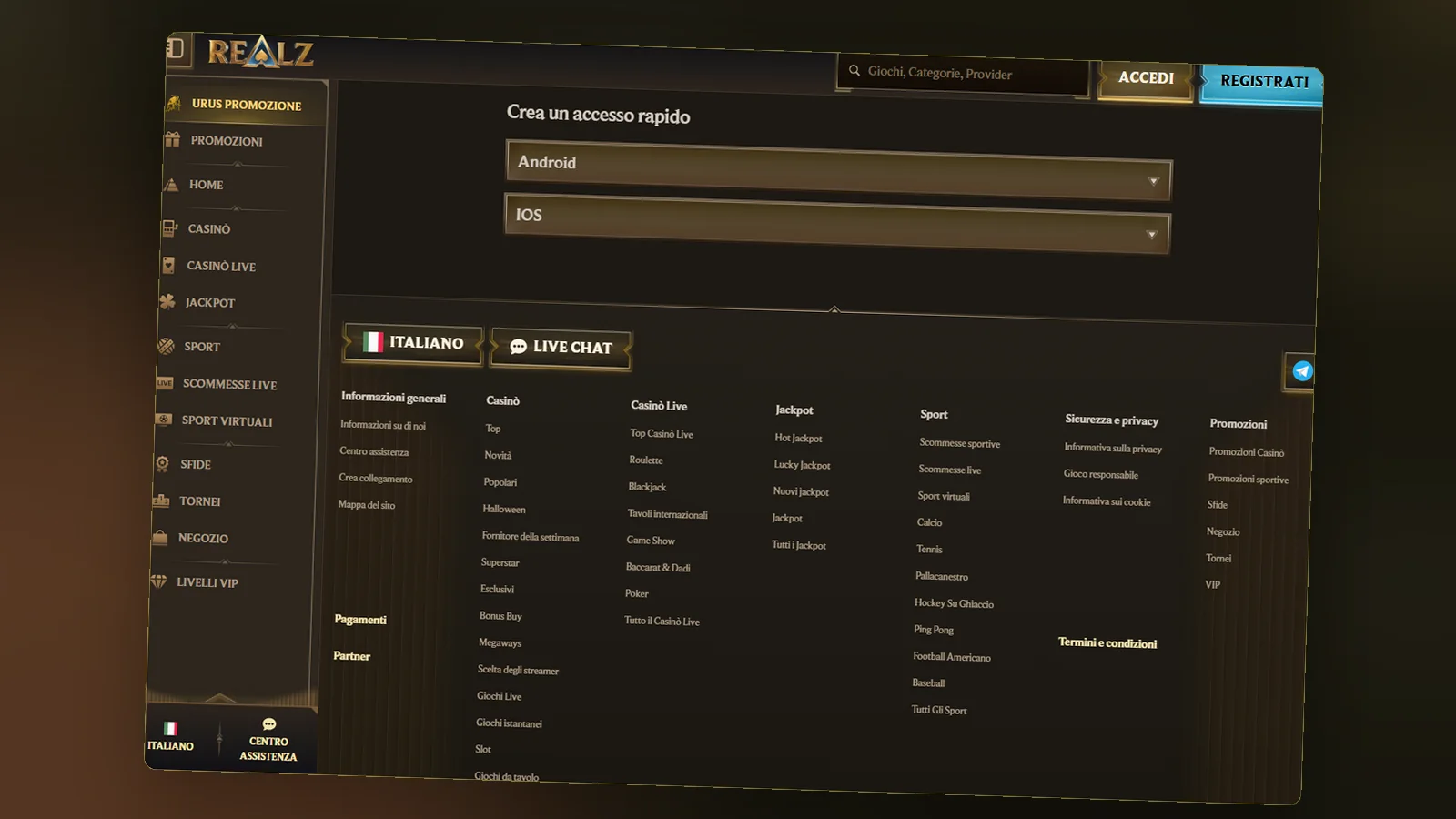This screenshot has width=1456, height=819.
Task: Click the Sfide medal icon
Action: pos(162,464)
